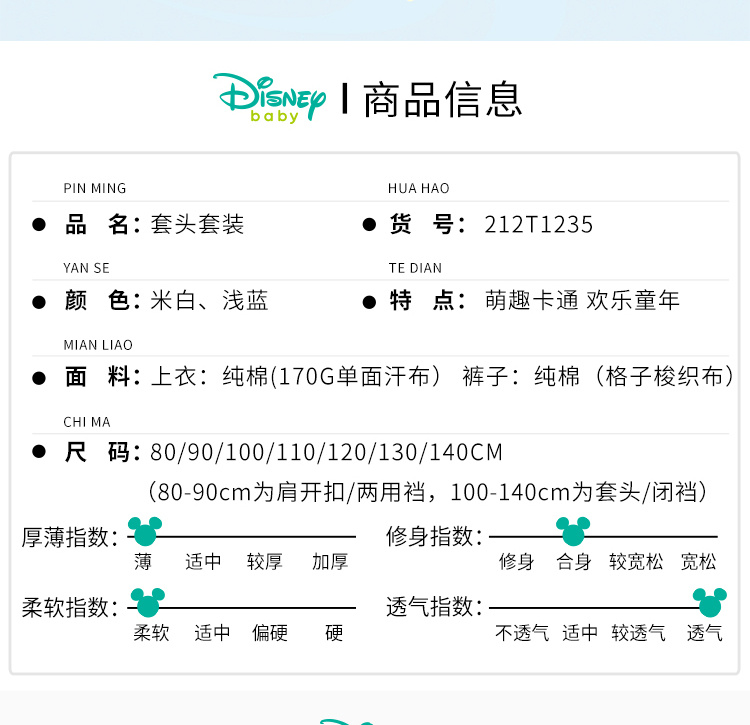750x725 pixels.
Task: Click the 品名 field label
Action: coord(102,224)
